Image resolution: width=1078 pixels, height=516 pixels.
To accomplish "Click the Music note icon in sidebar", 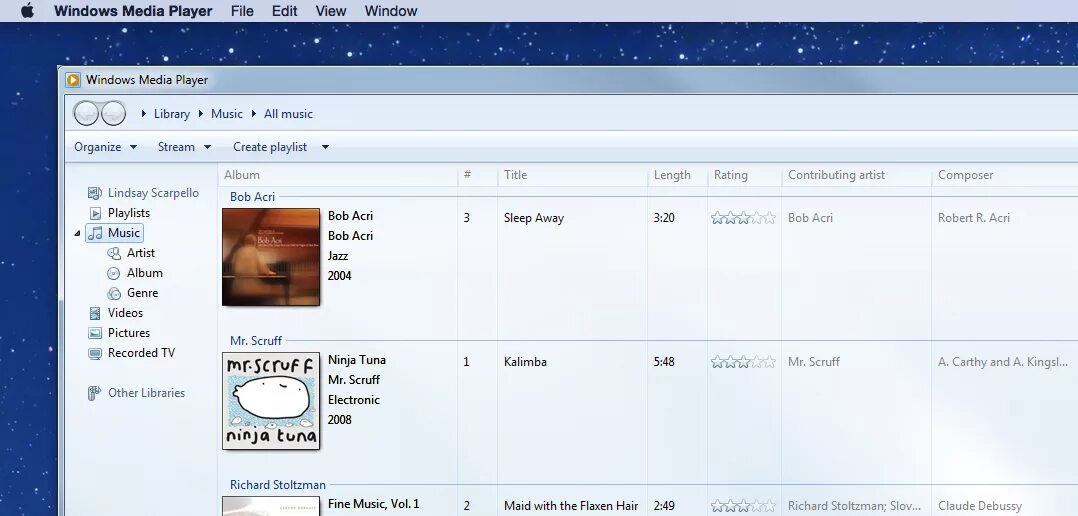I will 96,234.
